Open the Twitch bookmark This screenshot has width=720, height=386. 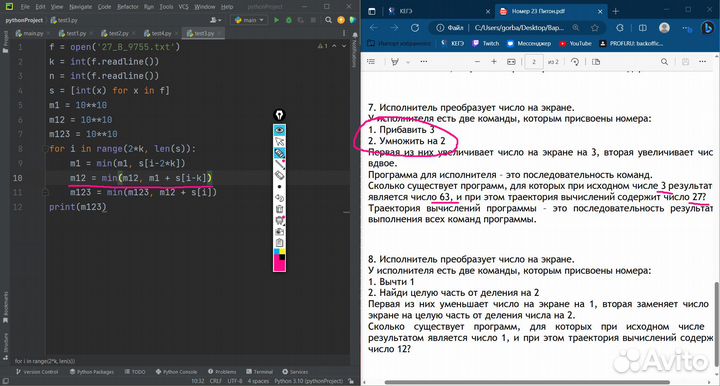pos(486,44)
